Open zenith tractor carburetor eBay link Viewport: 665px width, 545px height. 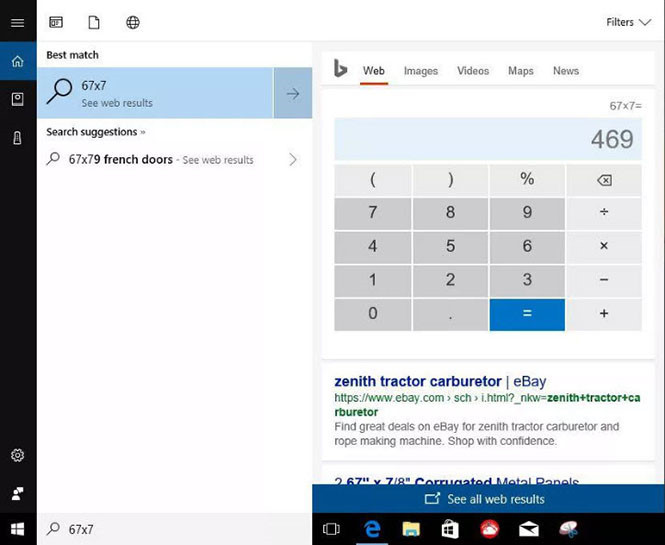(440, 381)
